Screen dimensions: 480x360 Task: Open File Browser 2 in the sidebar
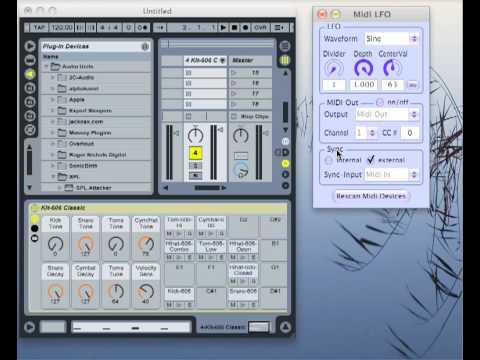click(x=30, y=102)
